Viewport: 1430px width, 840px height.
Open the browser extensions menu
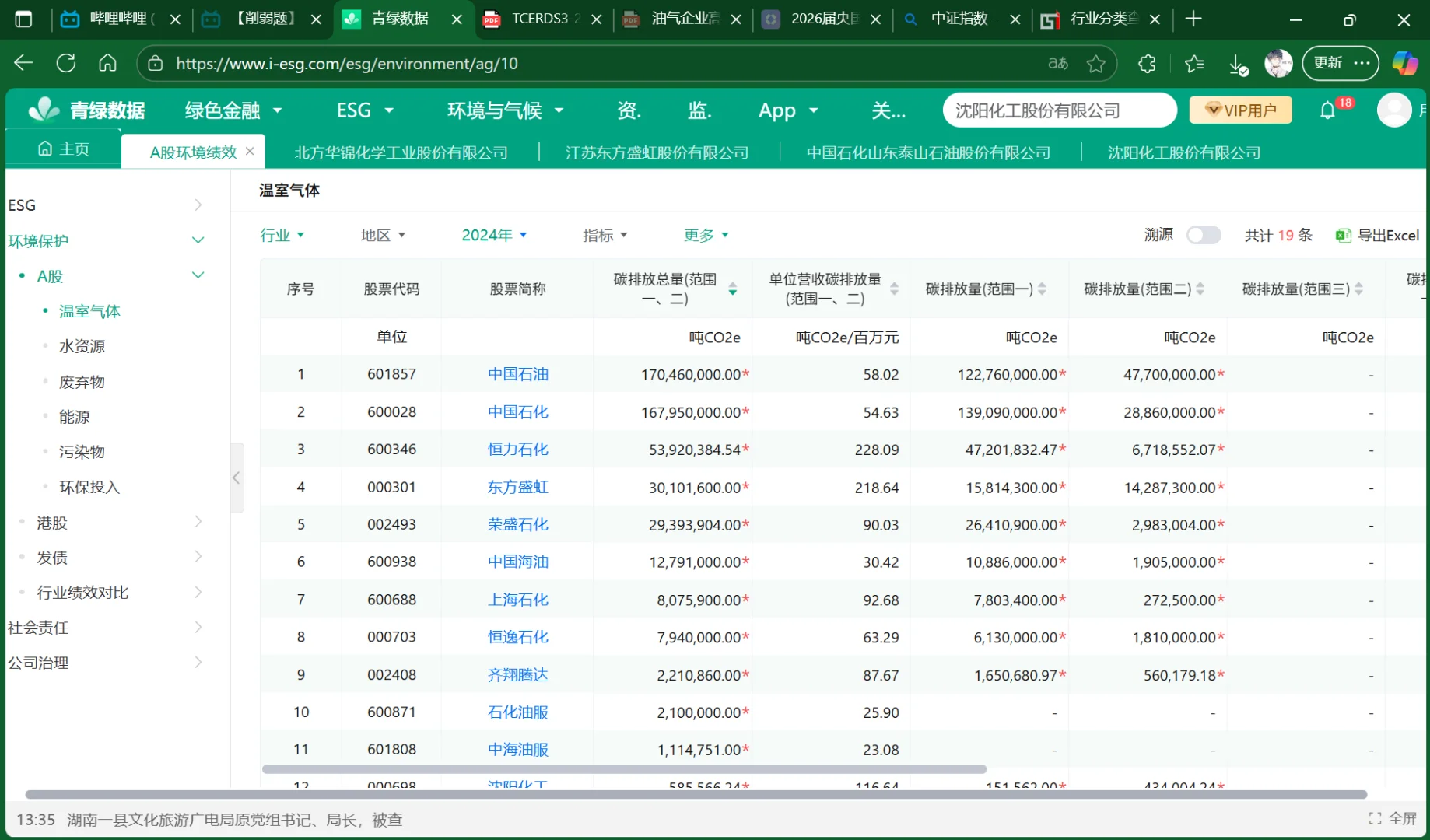(1147, 64)
